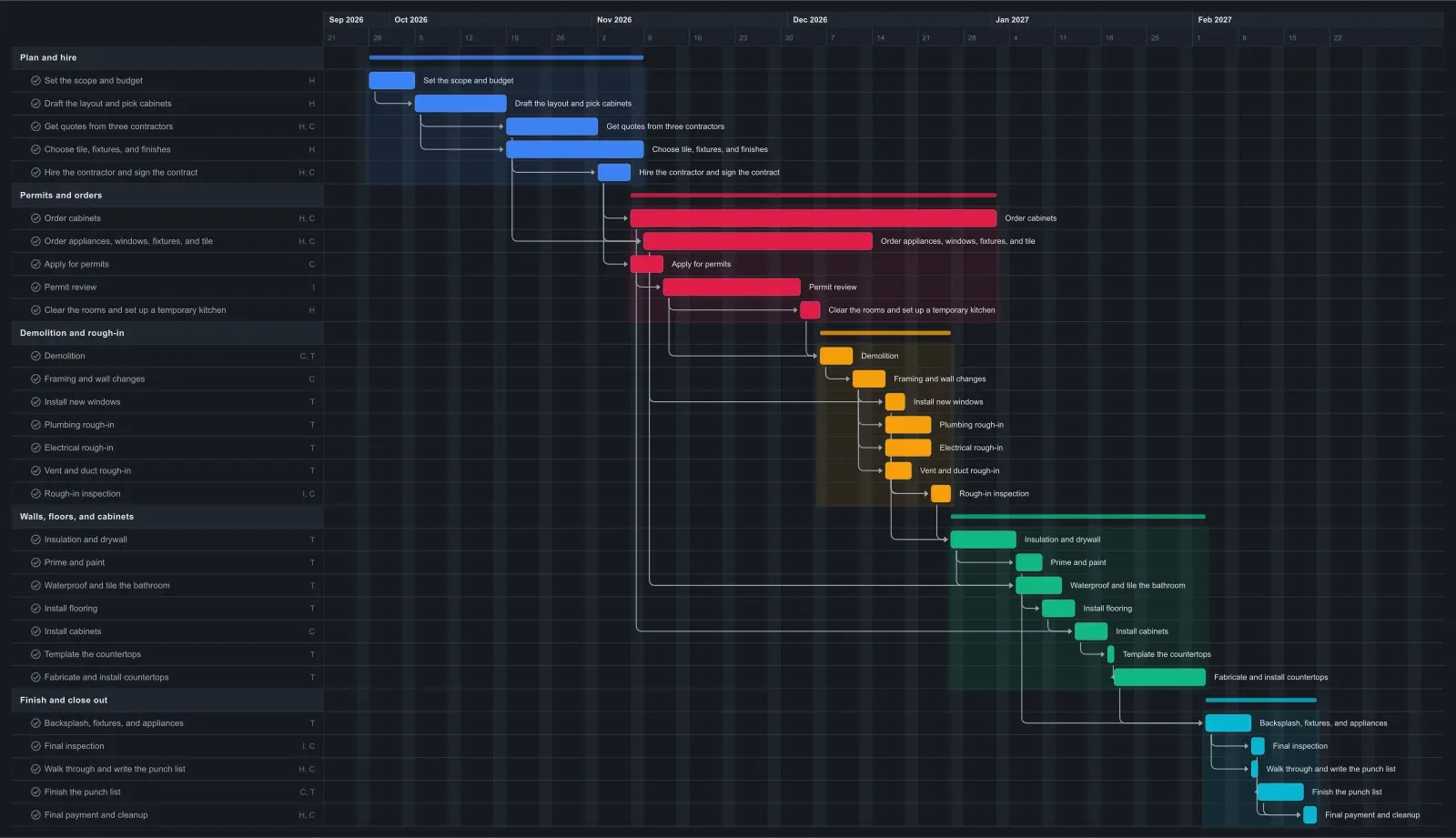This screenshot has width=1456, height=838.
Task: Click the Install cabinets row in task list
Action: tap(167, 631)
